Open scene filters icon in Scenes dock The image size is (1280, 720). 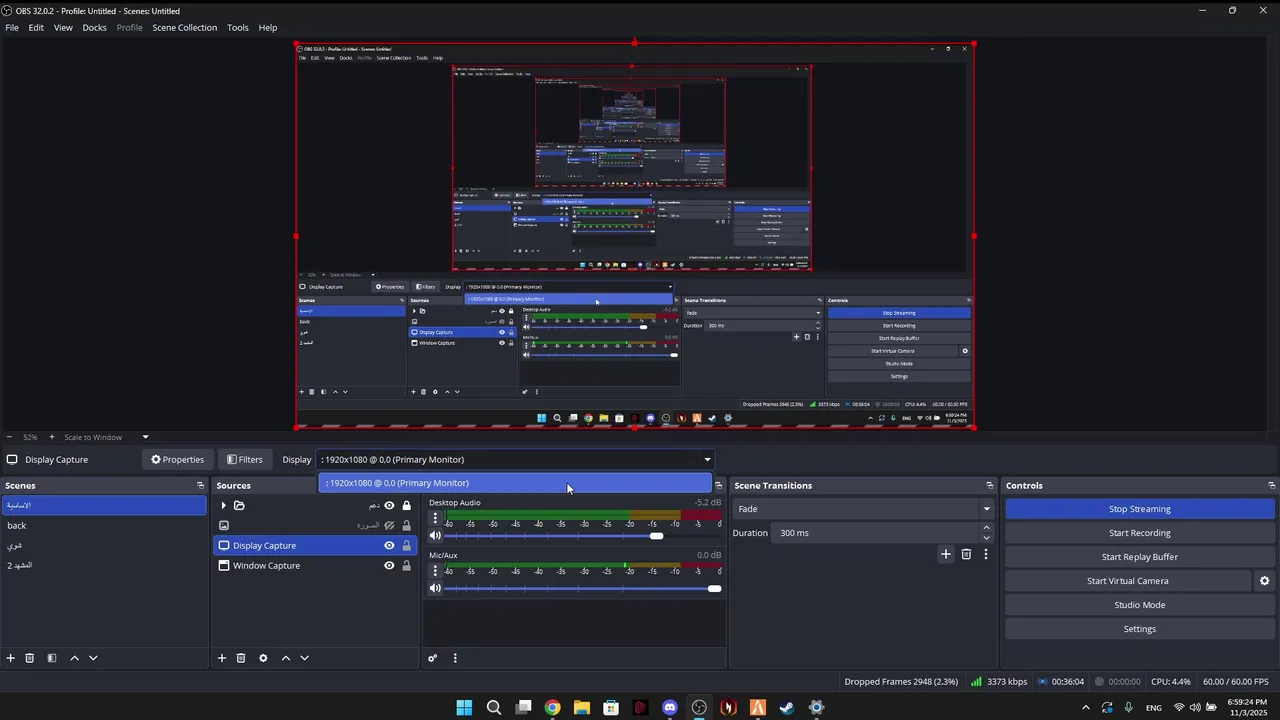tap(52, 658)
